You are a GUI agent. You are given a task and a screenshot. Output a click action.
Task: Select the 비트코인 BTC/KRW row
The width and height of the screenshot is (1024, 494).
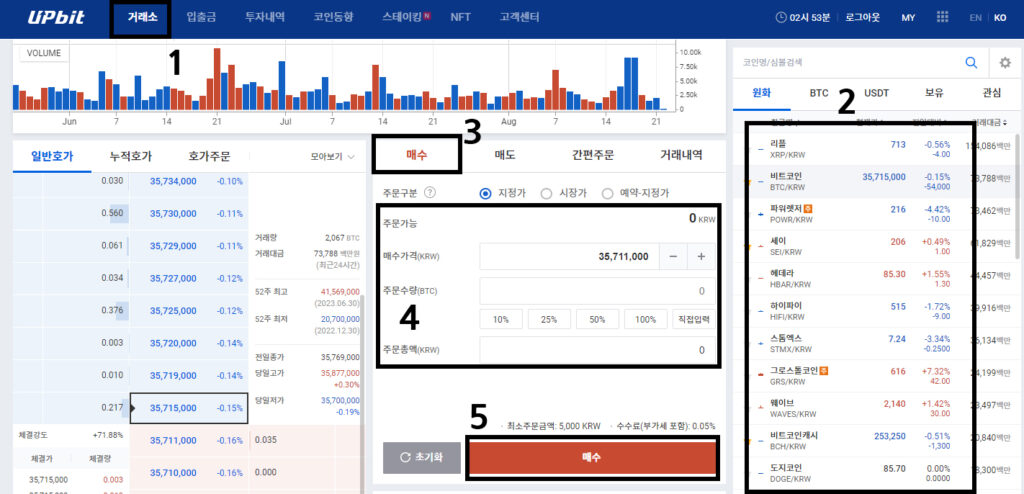tap(873, 182)
